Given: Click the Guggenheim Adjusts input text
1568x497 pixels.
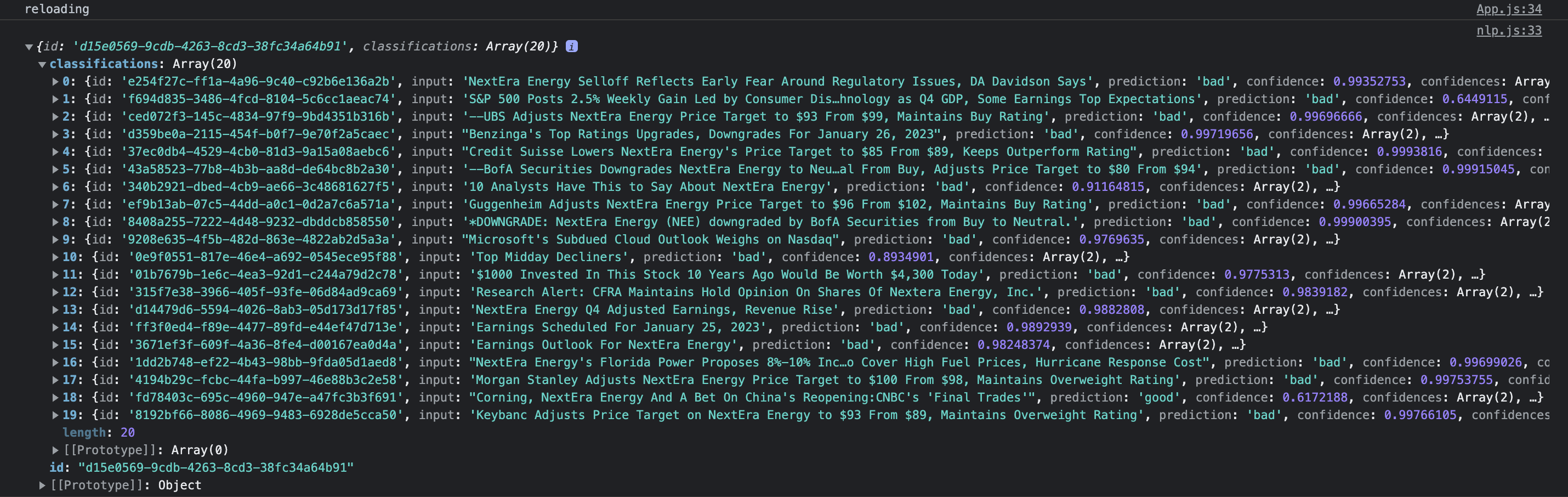Looking at the screenshot, I should 778,205.
